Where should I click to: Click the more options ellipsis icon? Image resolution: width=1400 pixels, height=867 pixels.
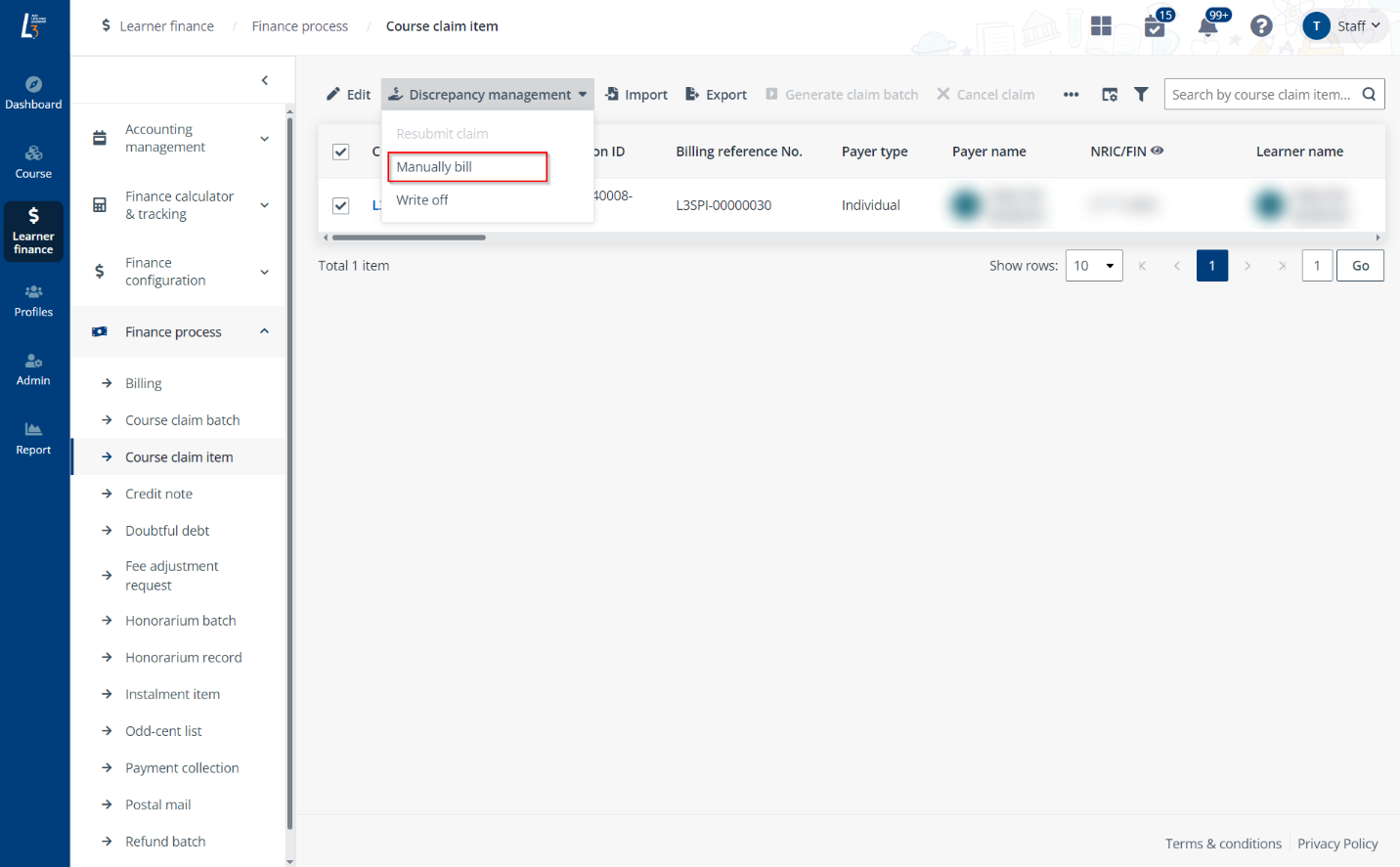point(1071,95)
